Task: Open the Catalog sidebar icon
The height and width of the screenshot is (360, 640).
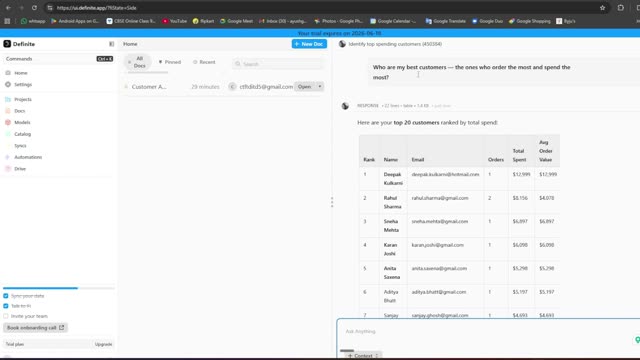Action: pos(8,134)
